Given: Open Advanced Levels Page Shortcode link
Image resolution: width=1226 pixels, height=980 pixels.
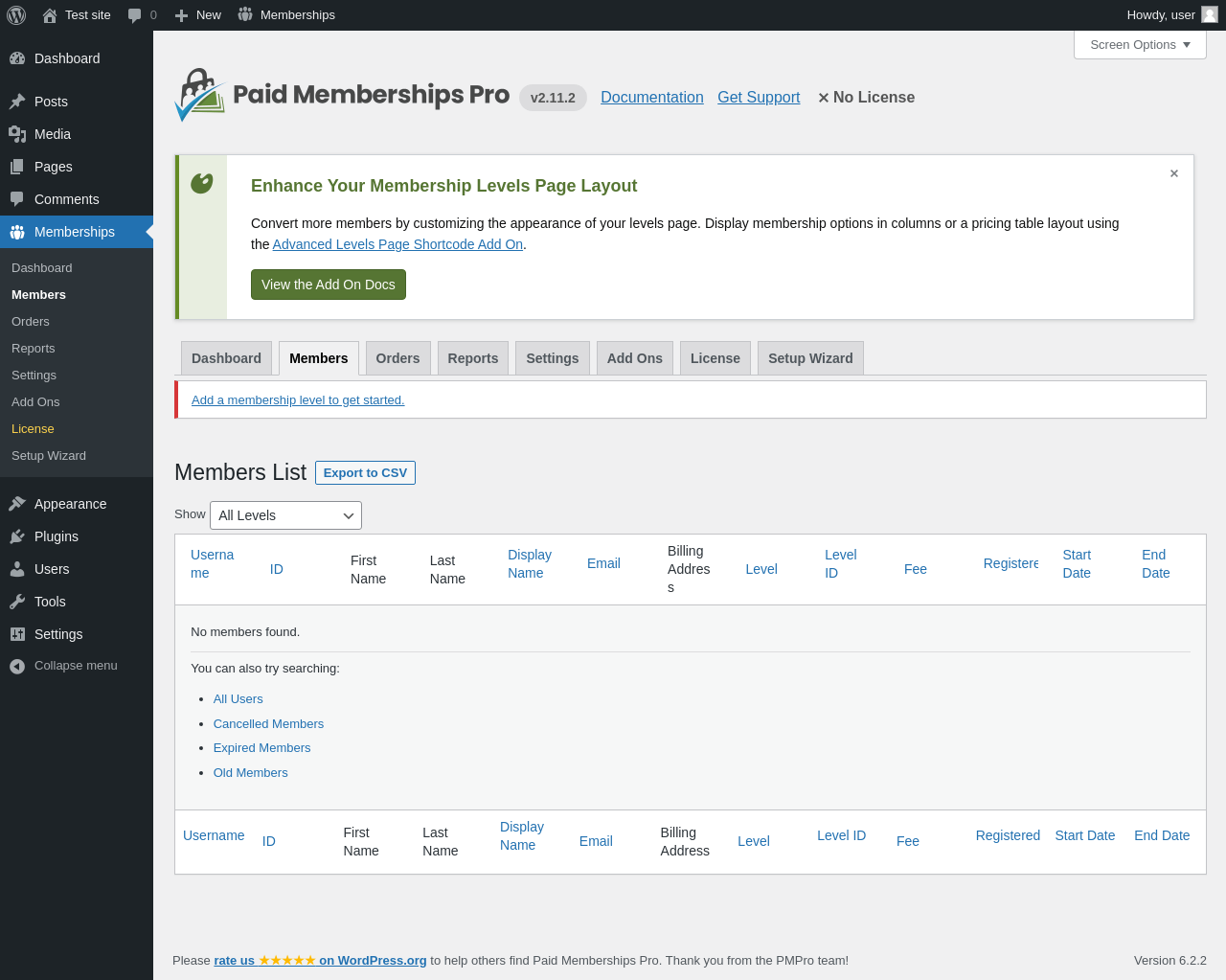Looking at the screenshot, I should pos(397,244).
